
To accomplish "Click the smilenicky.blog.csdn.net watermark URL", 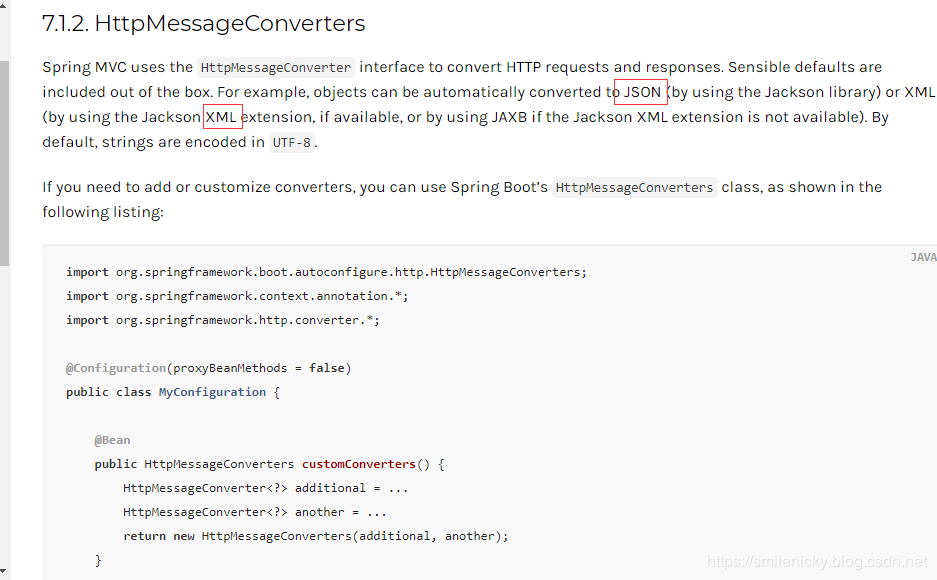I will point(817,562).
